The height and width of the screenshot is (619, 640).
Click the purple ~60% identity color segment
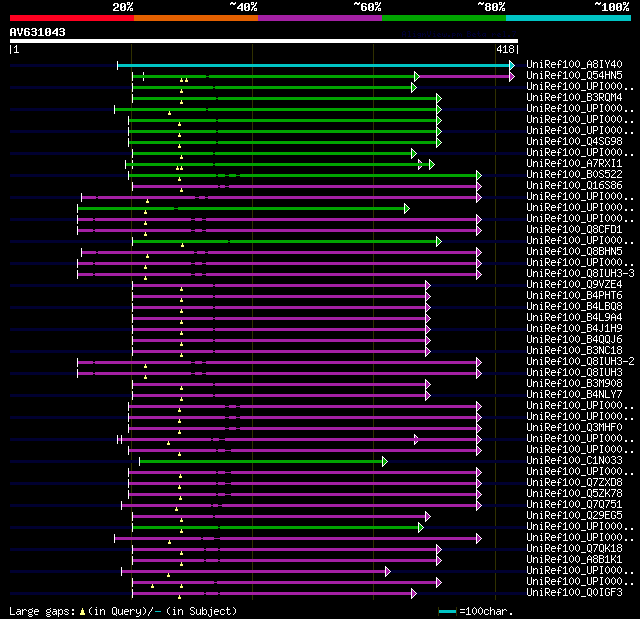(320, 18)
